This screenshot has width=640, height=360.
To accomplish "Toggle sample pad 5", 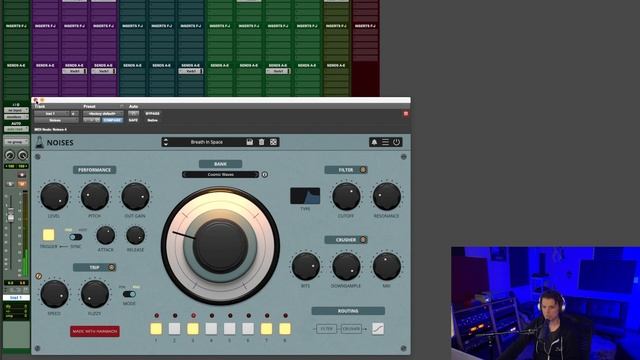I will click(x=229, y=329).
